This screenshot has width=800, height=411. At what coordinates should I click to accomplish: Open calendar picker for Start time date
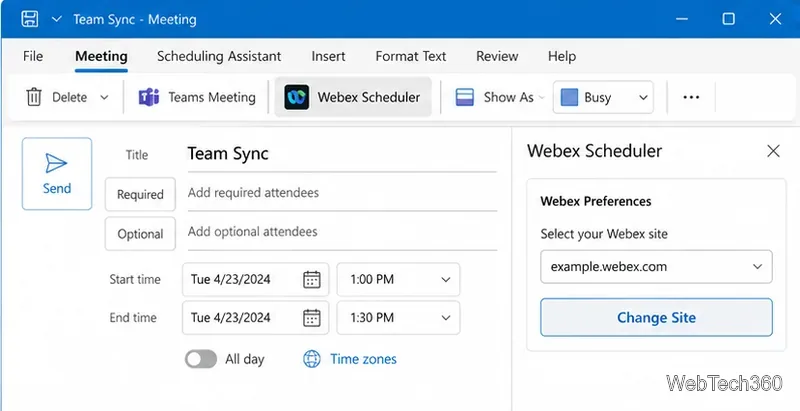[312, 279]
